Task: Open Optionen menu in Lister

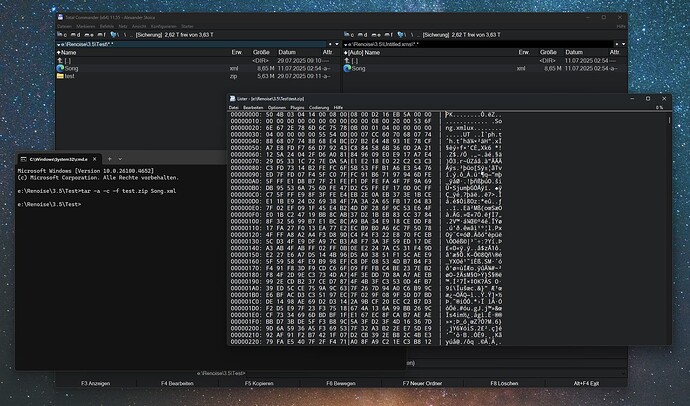Action: (x=277, y=107)
